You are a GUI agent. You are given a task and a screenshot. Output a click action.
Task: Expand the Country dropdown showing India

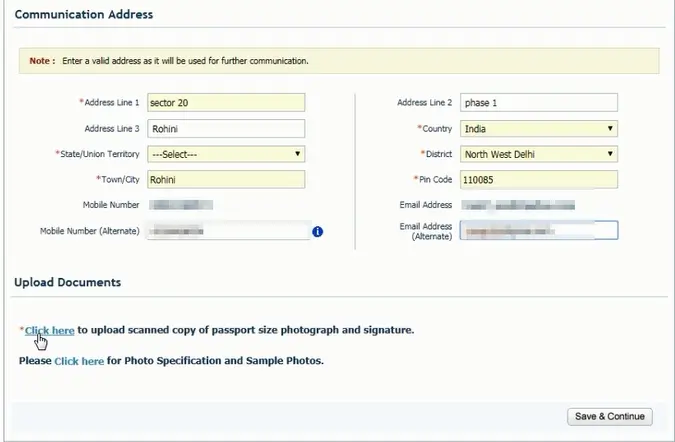pyautogui.click(x=538, y=128)
